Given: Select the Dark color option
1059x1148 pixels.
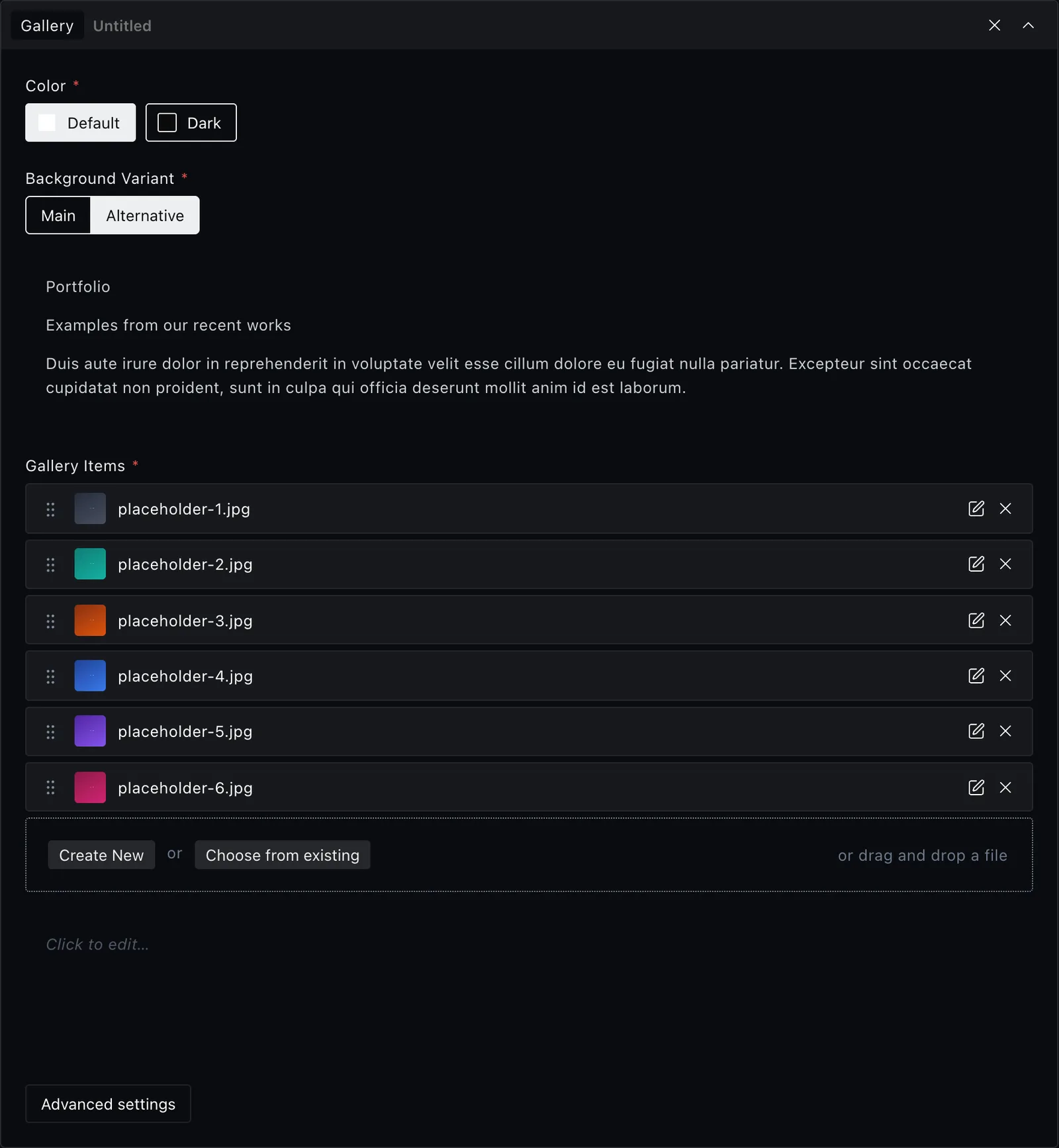Looking at the screenshot, I should point(191,122).
